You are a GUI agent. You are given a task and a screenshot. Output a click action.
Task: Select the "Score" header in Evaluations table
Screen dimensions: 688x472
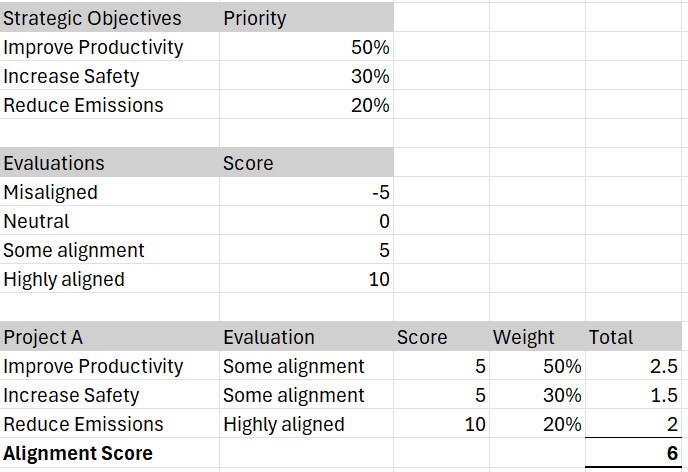(x=248, y=163)
